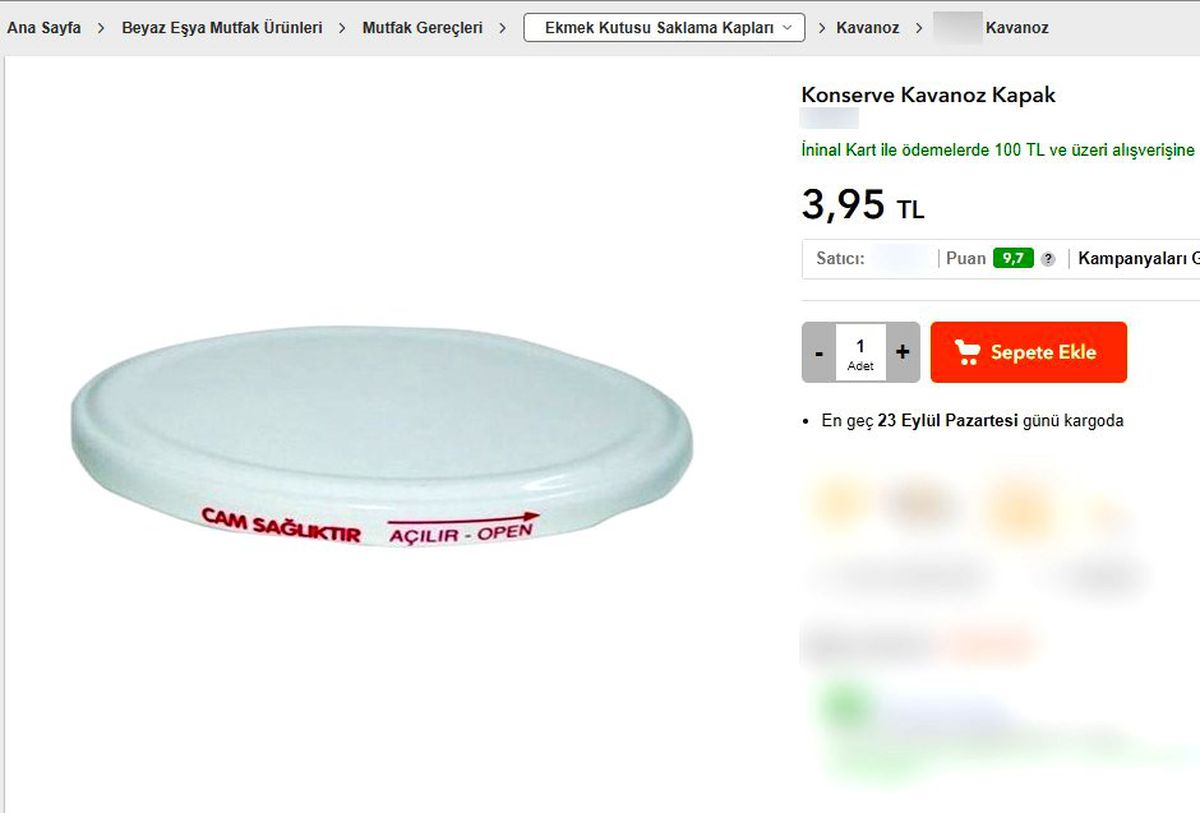This screenshot has height=813, width=1200.
Task: Click the blurred seller name after Satıcı
Action: click(x=903, y=259)
